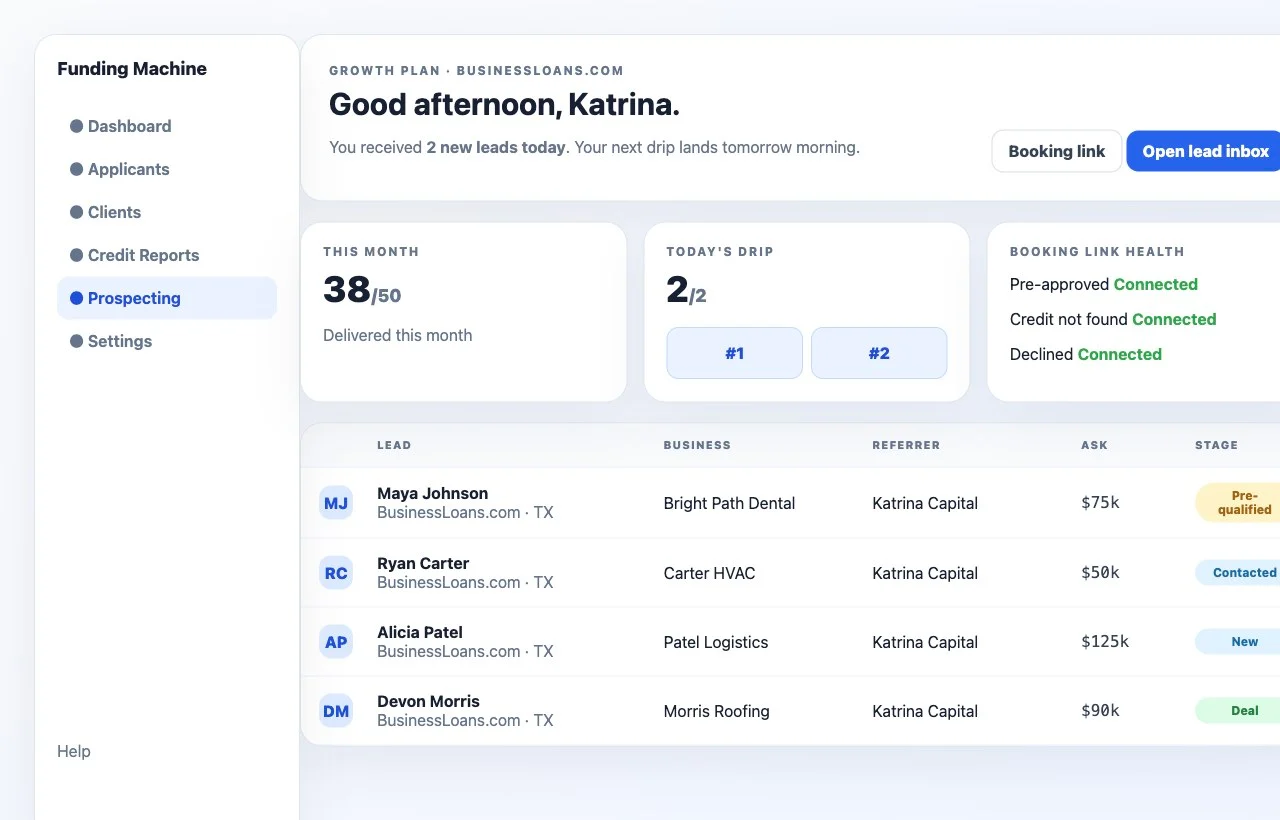Image resolution: width=1280 pixels, height=820 pixels.
Task: Click the Booking link button
Action: 1057,151
